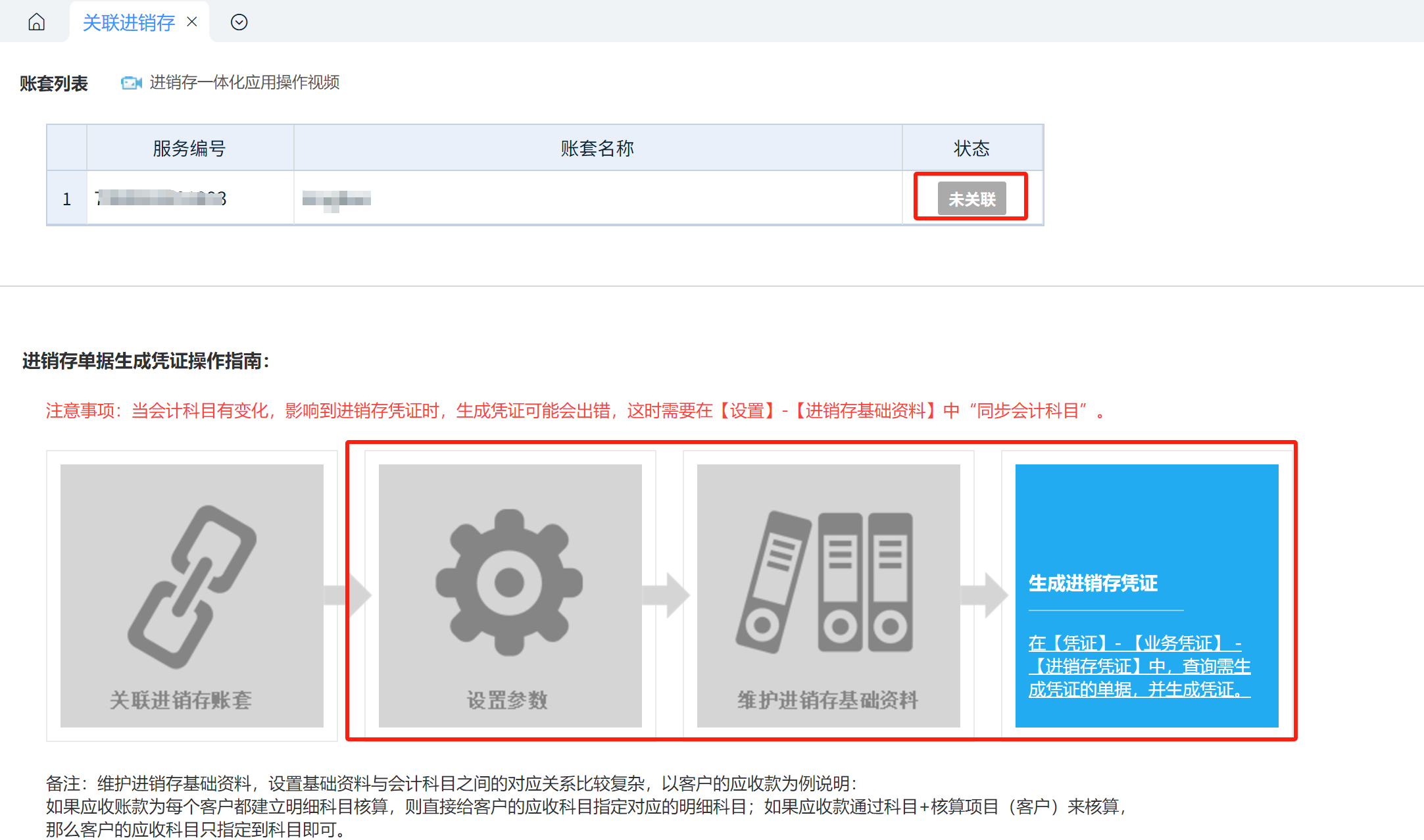1424x840 pixels.
Task: Switch to the 关联进销存 tab
Action: coord(128,22)
